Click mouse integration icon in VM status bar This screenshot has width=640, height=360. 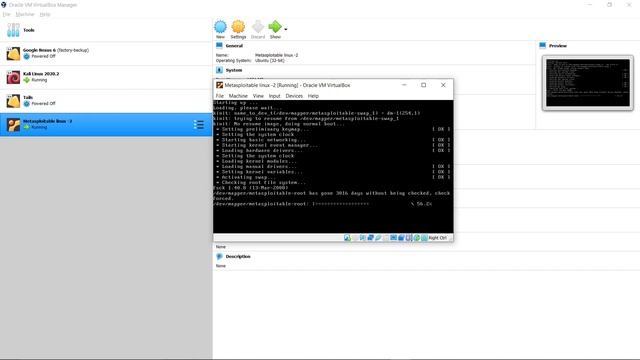click(417, 238)
